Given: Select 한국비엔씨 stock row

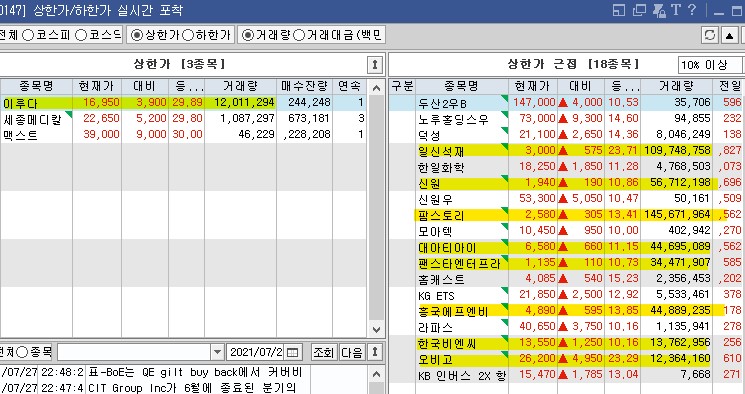Looking at the screenshot, I should coord(567,343).
